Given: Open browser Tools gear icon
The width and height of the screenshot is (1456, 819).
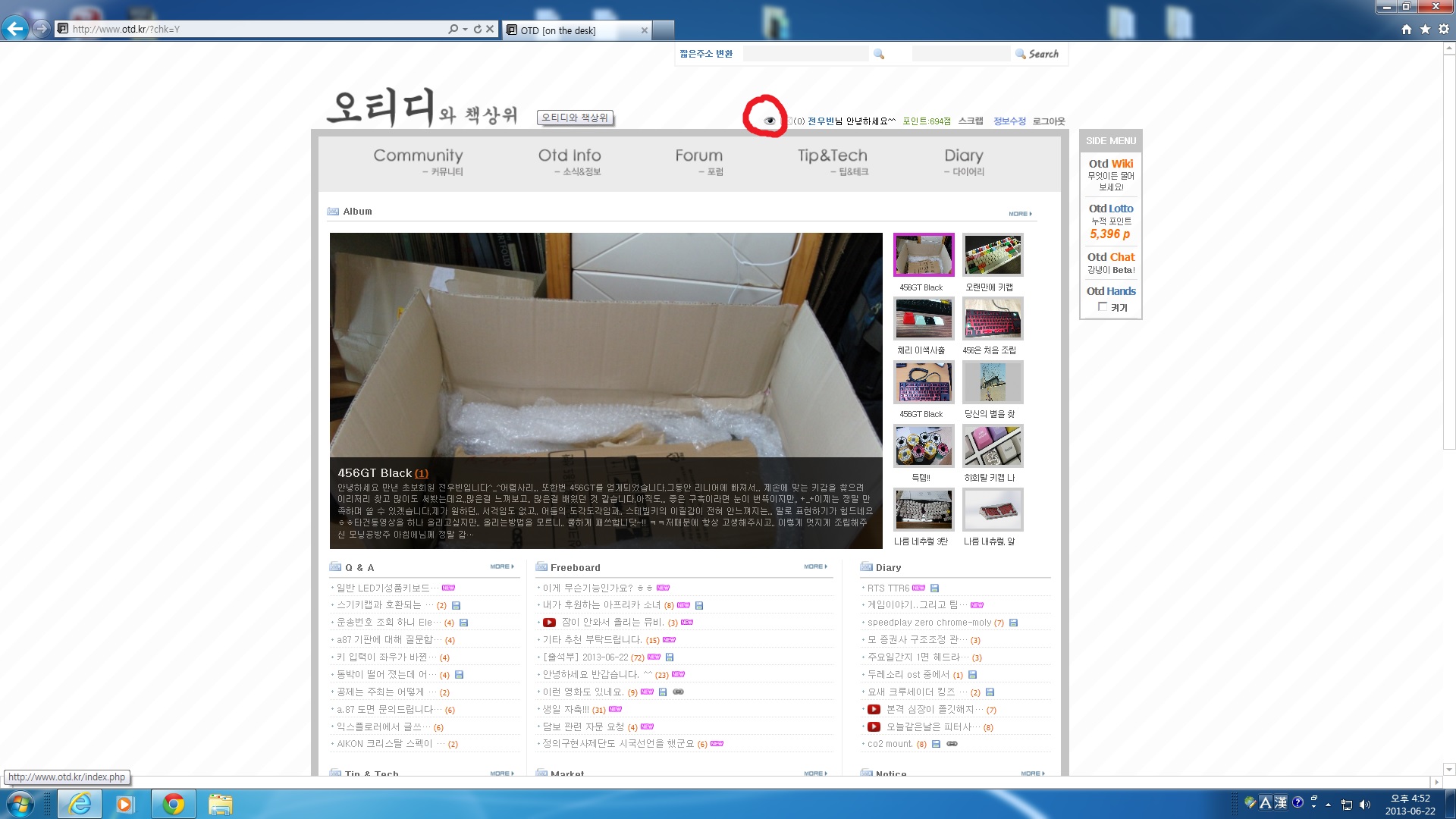Looking at the screenshot, I should (x=1444, y=29).
